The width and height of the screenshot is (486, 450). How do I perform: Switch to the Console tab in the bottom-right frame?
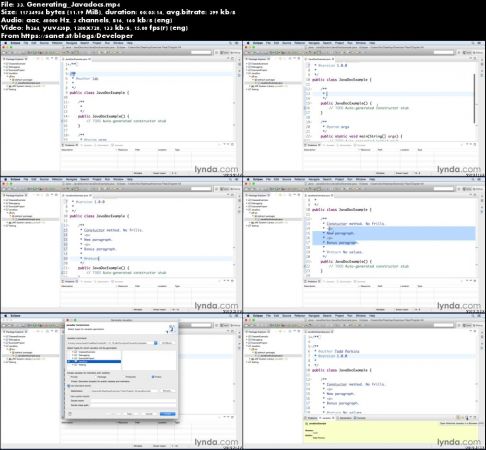tap(361, 418)
